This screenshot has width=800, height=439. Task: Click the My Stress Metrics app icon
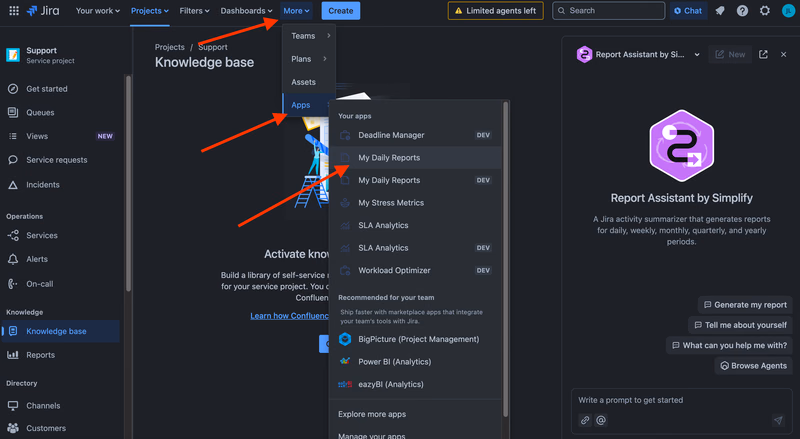345,203
